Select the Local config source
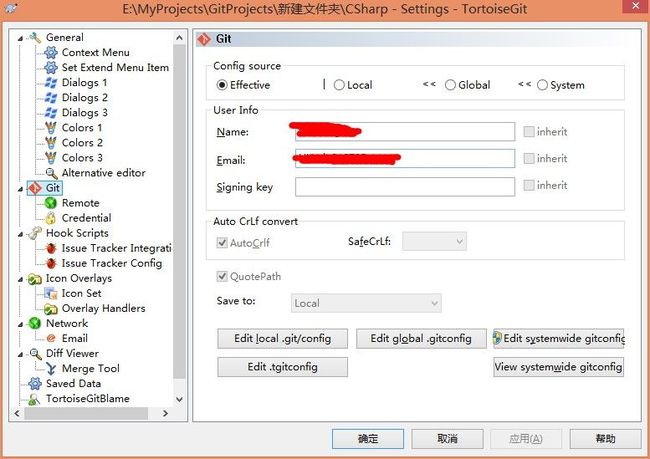The height and width of the screenshot is (459, 650). pos(339,85)
